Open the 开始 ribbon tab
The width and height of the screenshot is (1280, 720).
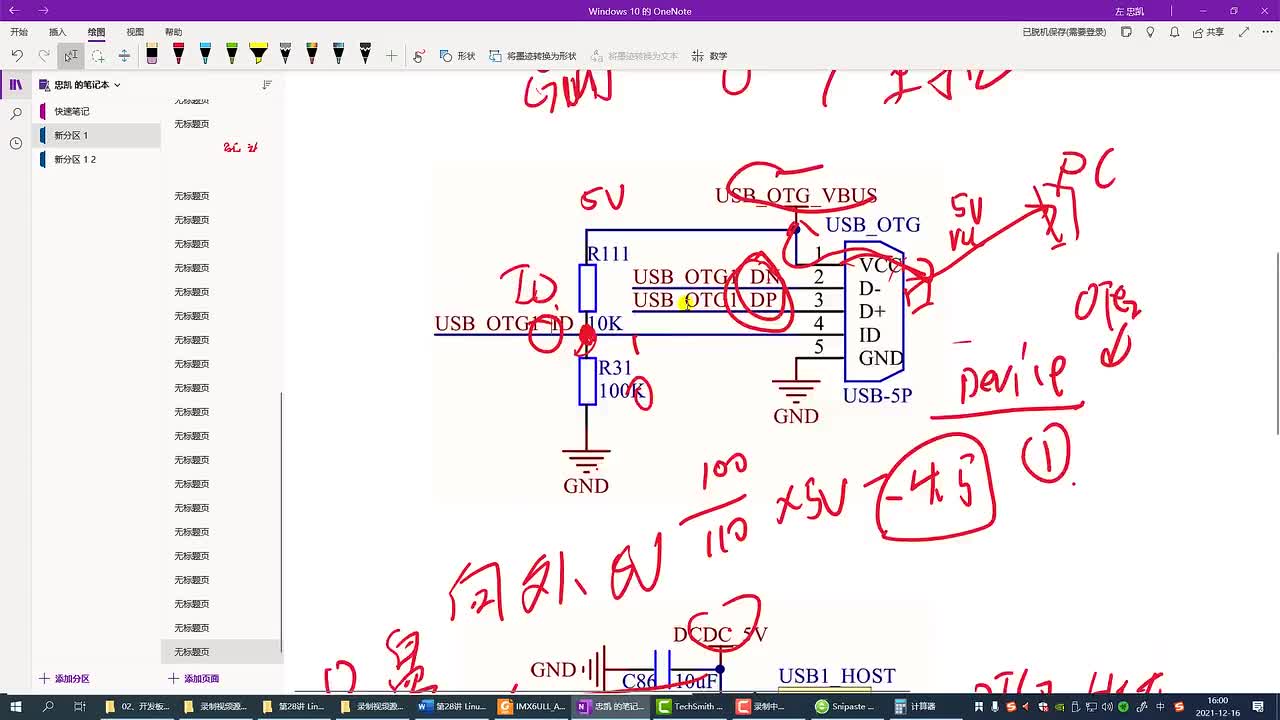click(19, 32)
